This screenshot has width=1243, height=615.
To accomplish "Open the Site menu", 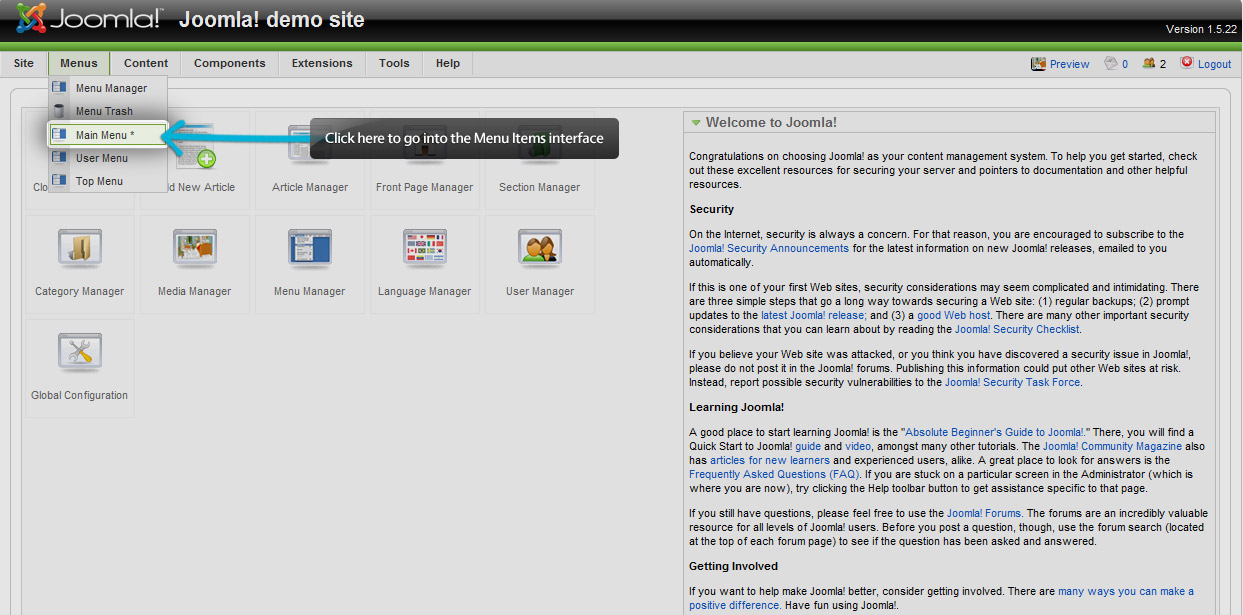I will (24, 64).
